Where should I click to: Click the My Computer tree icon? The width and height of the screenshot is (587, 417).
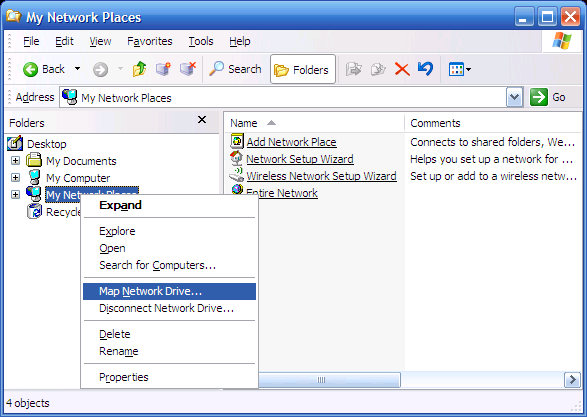pyautogui.click(x=34, y=177)
